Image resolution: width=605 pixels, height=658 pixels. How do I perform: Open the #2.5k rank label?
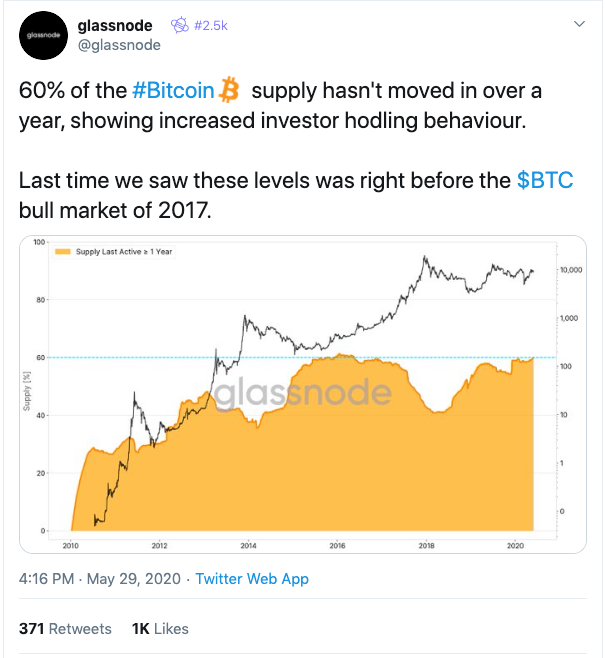tap(211, 26)
